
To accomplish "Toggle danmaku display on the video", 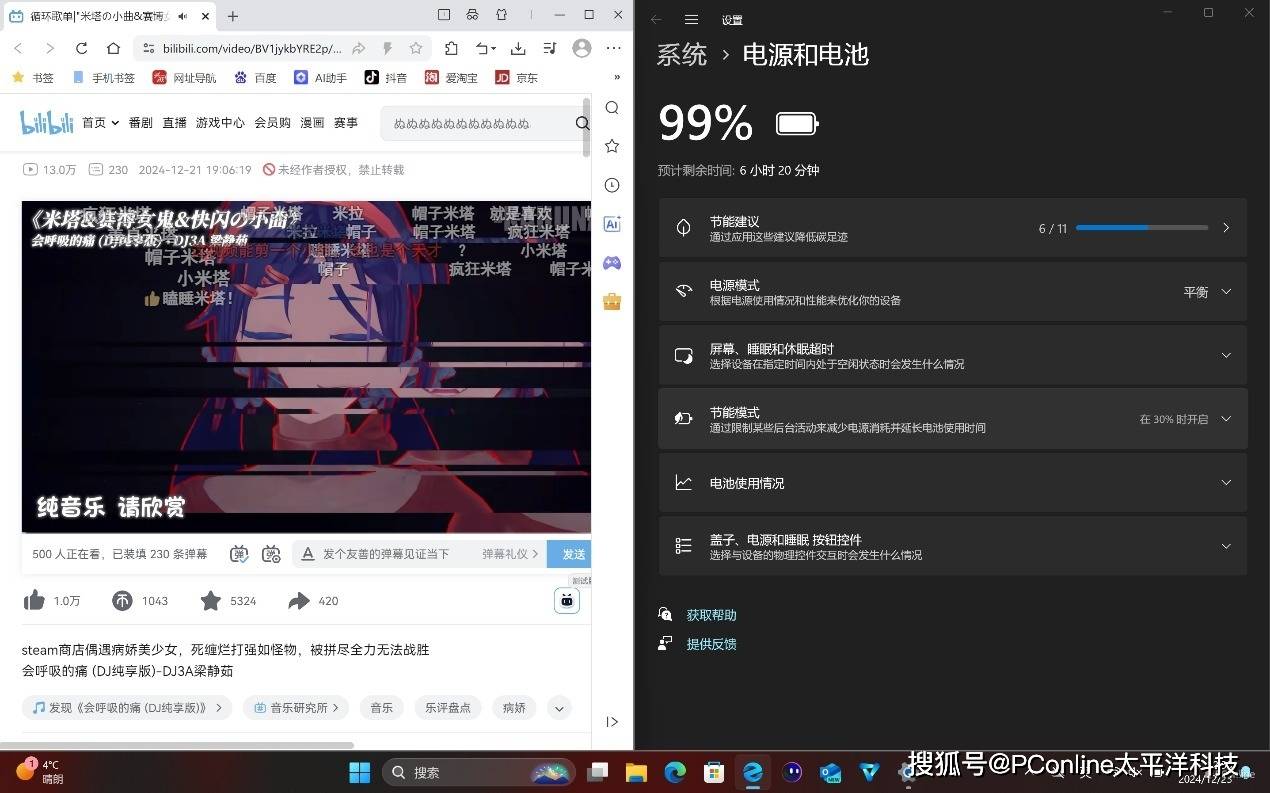I will click(x=239, y=554).
